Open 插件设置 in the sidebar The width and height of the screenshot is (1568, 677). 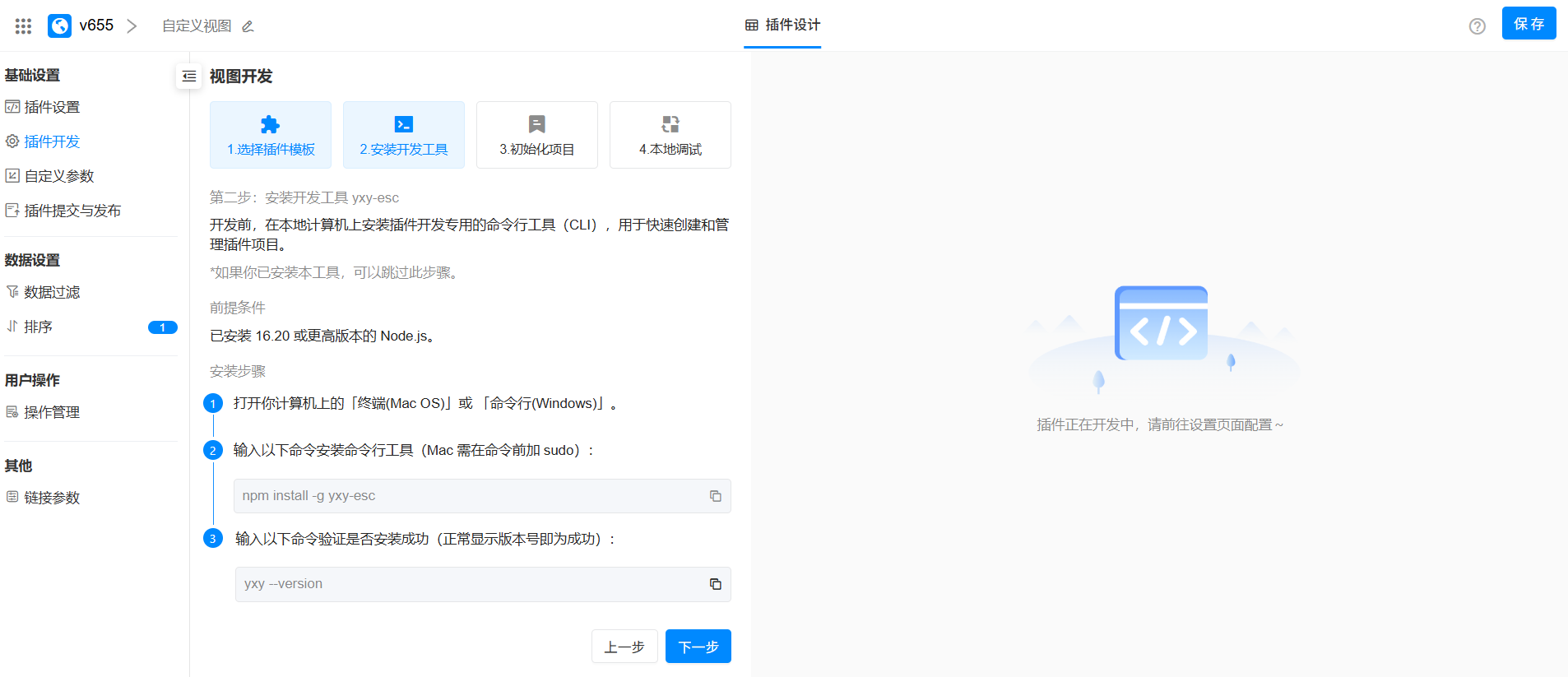tap(52, 107)
